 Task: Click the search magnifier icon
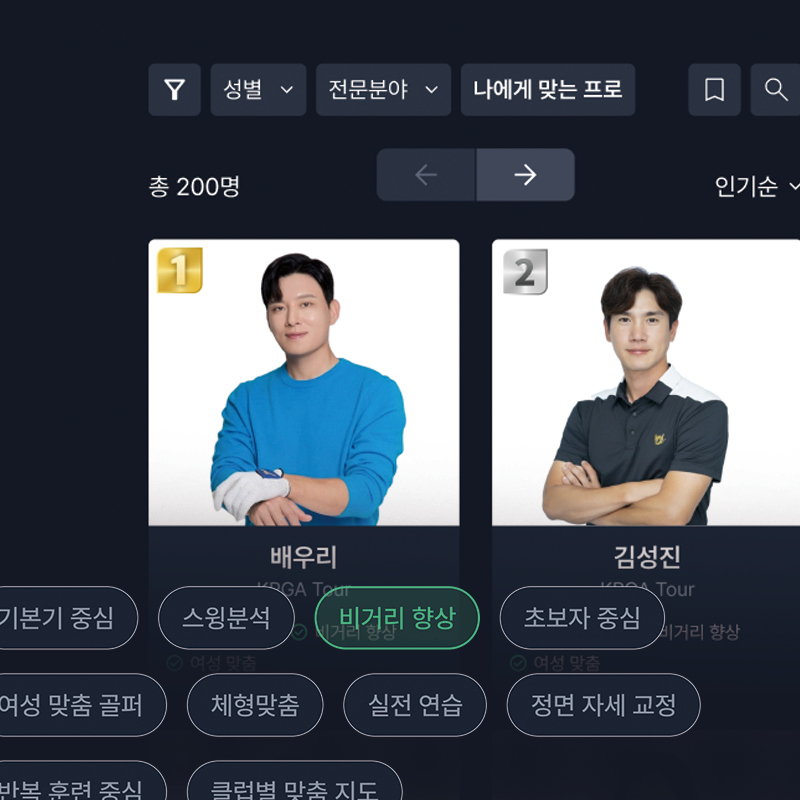click(776, 90)
